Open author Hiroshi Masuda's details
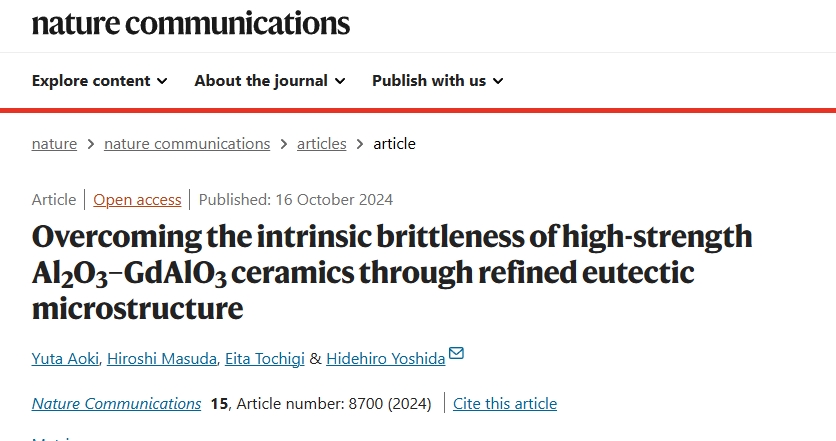 coord(162,358)
